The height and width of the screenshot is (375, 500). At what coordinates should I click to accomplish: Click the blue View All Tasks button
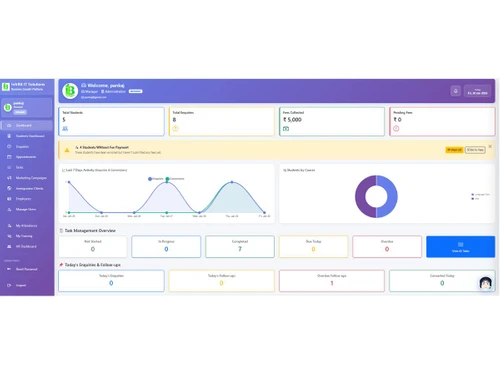point(460,247)
